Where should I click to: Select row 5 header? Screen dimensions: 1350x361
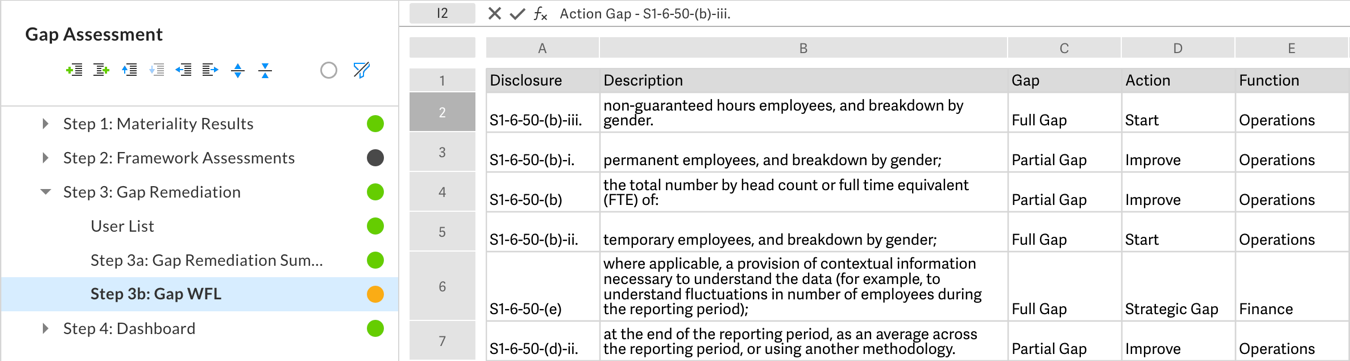(x=442, y=232)
